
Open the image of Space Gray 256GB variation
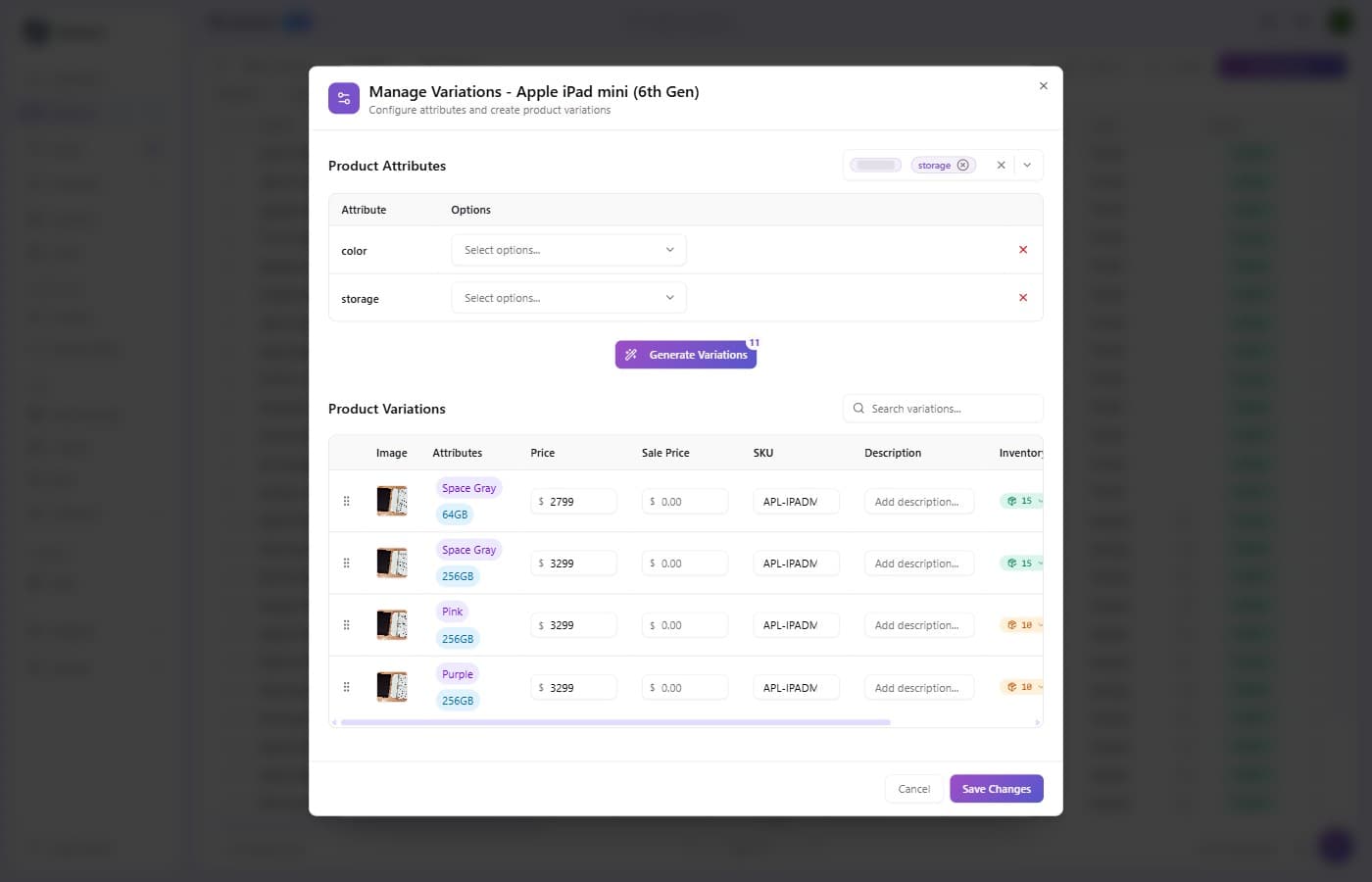point(392,563)
